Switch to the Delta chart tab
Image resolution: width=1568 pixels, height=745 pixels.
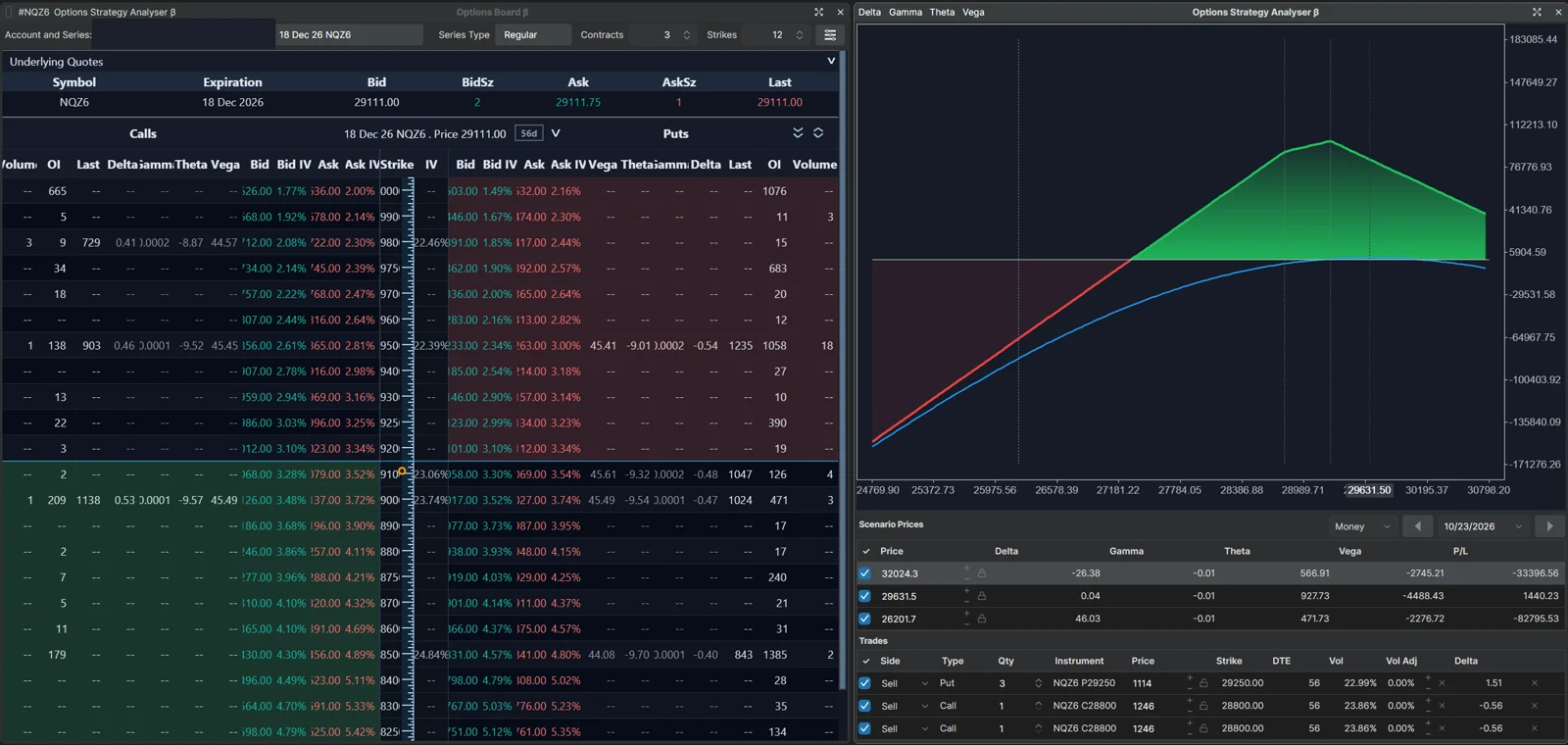869,12
